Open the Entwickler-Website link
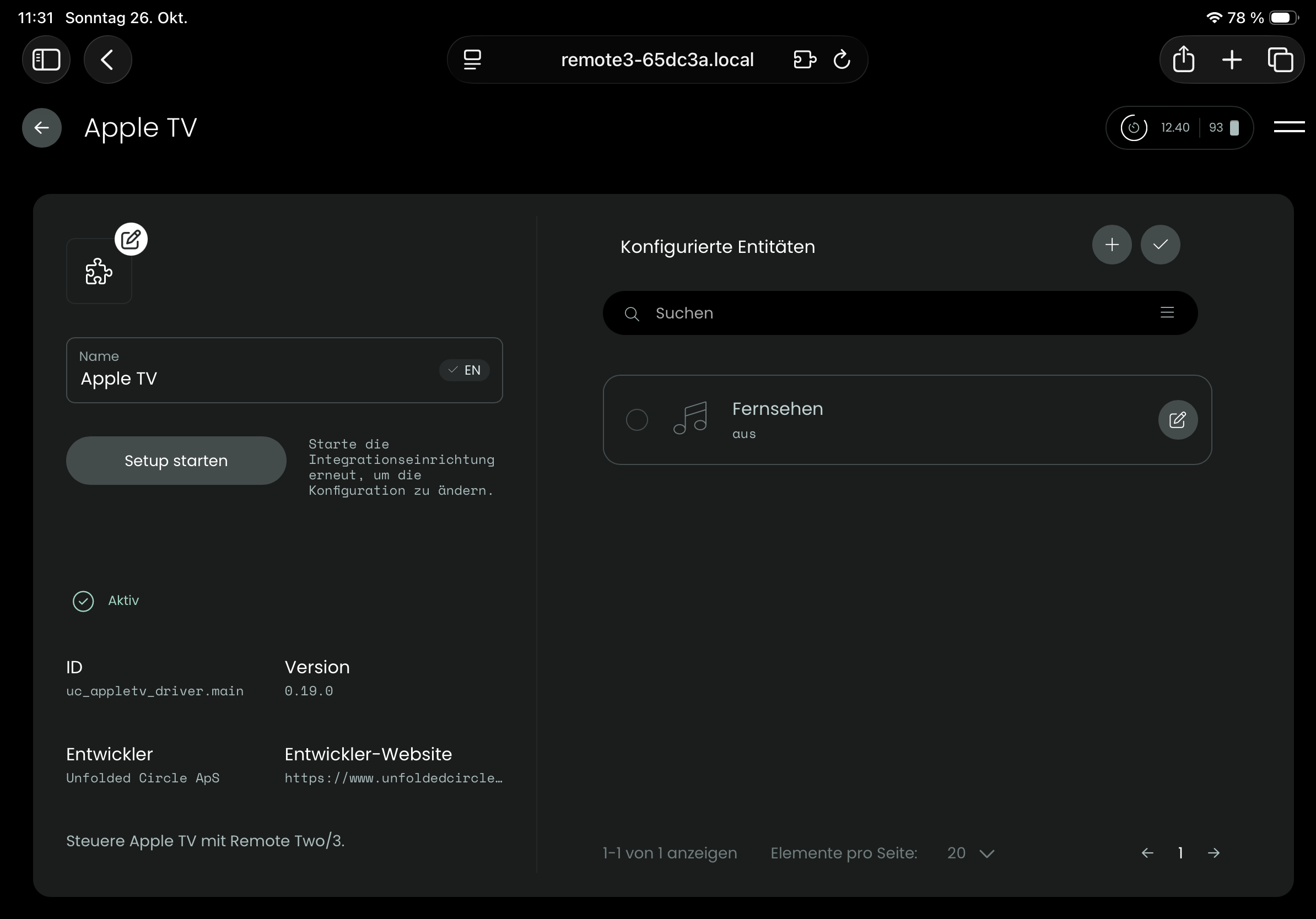The width and height of the screenshot is (1316, 919). point(393,778)
